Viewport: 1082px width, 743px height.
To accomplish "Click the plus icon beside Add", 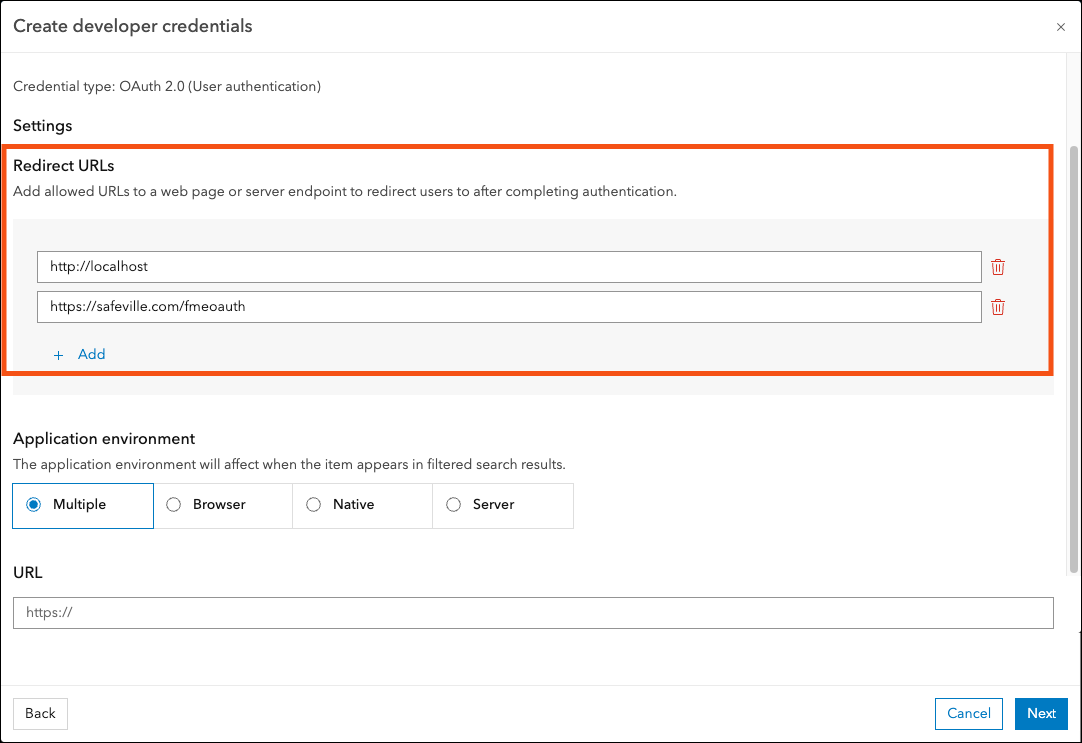I will pos(59,355).
